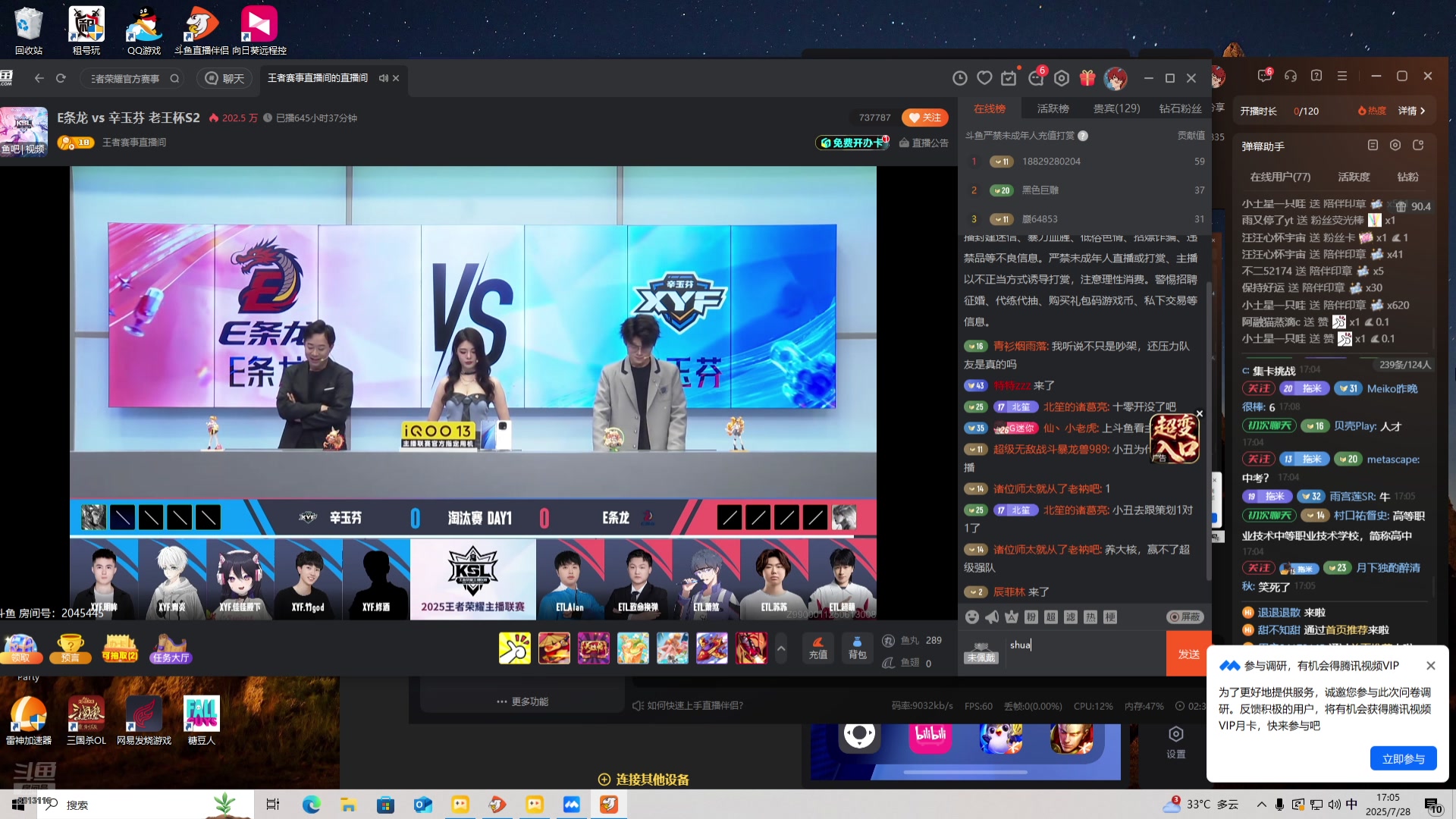Select ranked user 黑色巨雕

pyautogui.click(x=1040, y=190)
